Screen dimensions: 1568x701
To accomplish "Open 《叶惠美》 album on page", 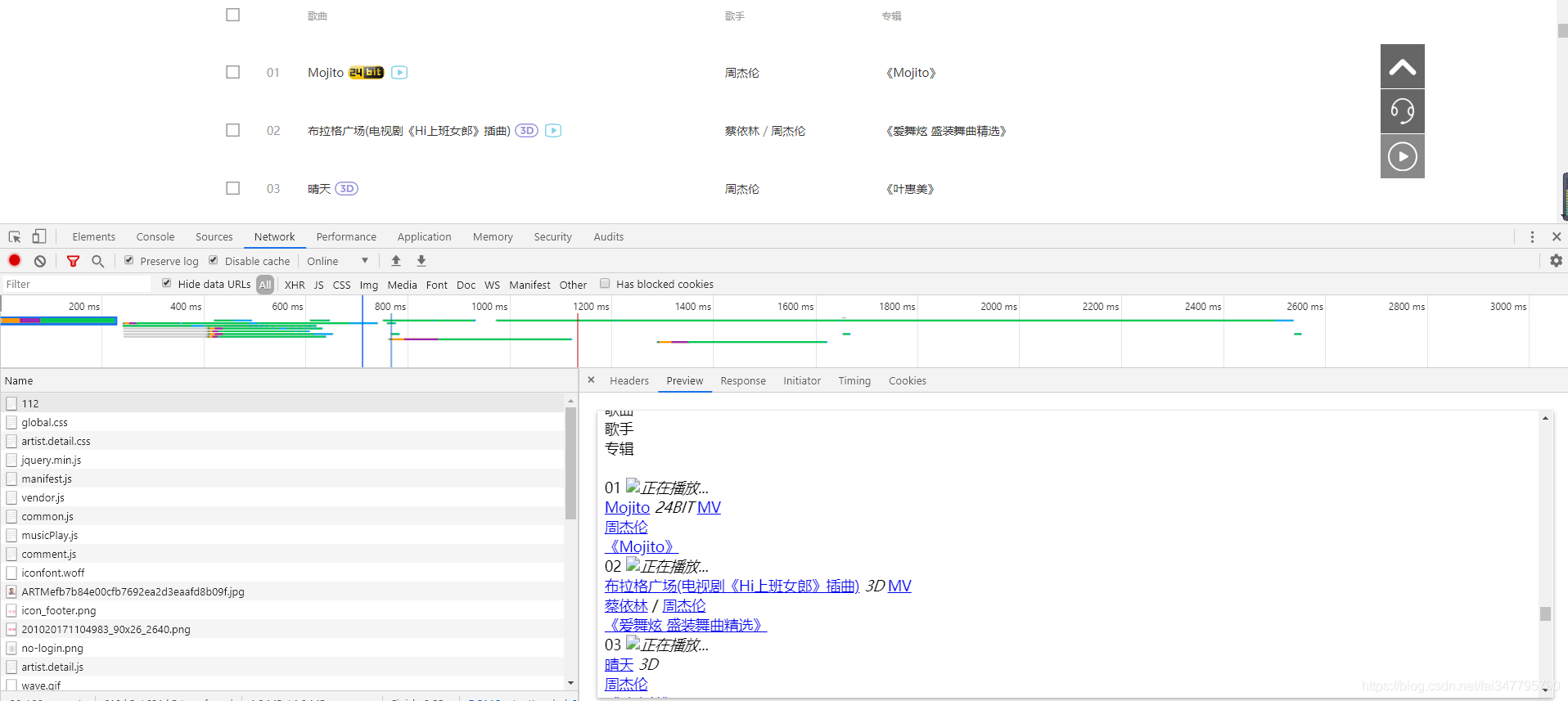I will [x=910, y=188].
